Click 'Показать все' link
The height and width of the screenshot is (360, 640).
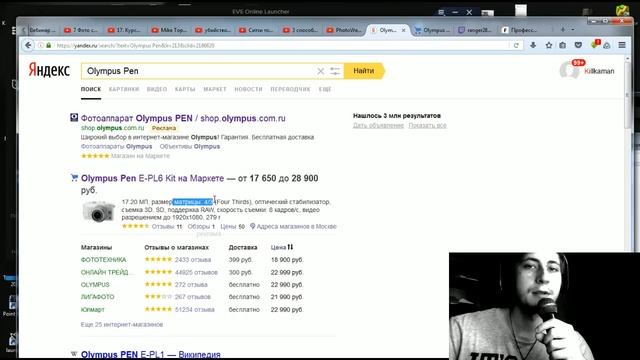(427, 125)
